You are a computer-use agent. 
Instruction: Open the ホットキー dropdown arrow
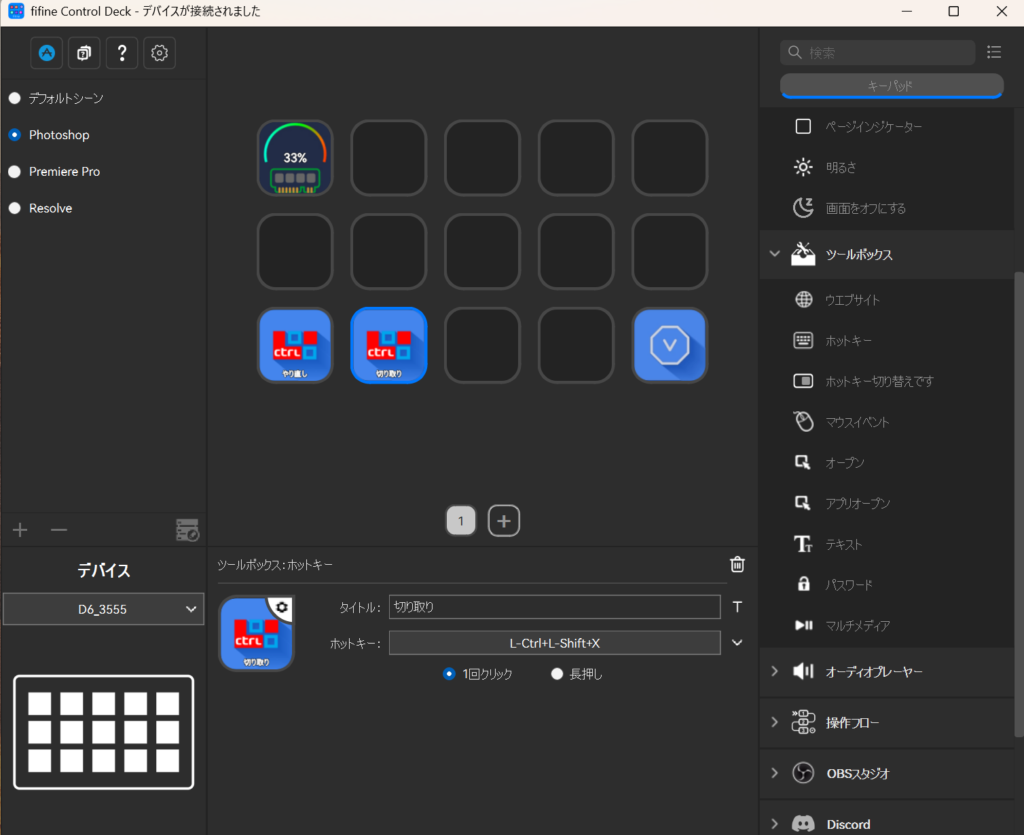pos(738,642)
